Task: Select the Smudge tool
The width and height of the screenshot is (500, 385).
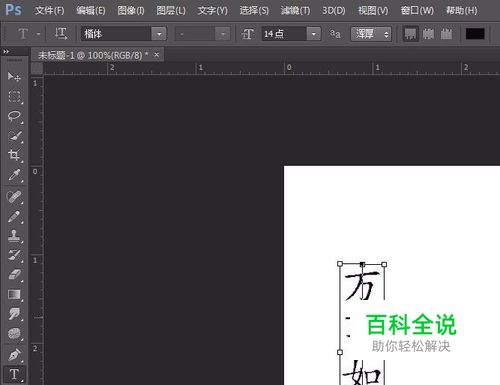Action: pos(14,314)
